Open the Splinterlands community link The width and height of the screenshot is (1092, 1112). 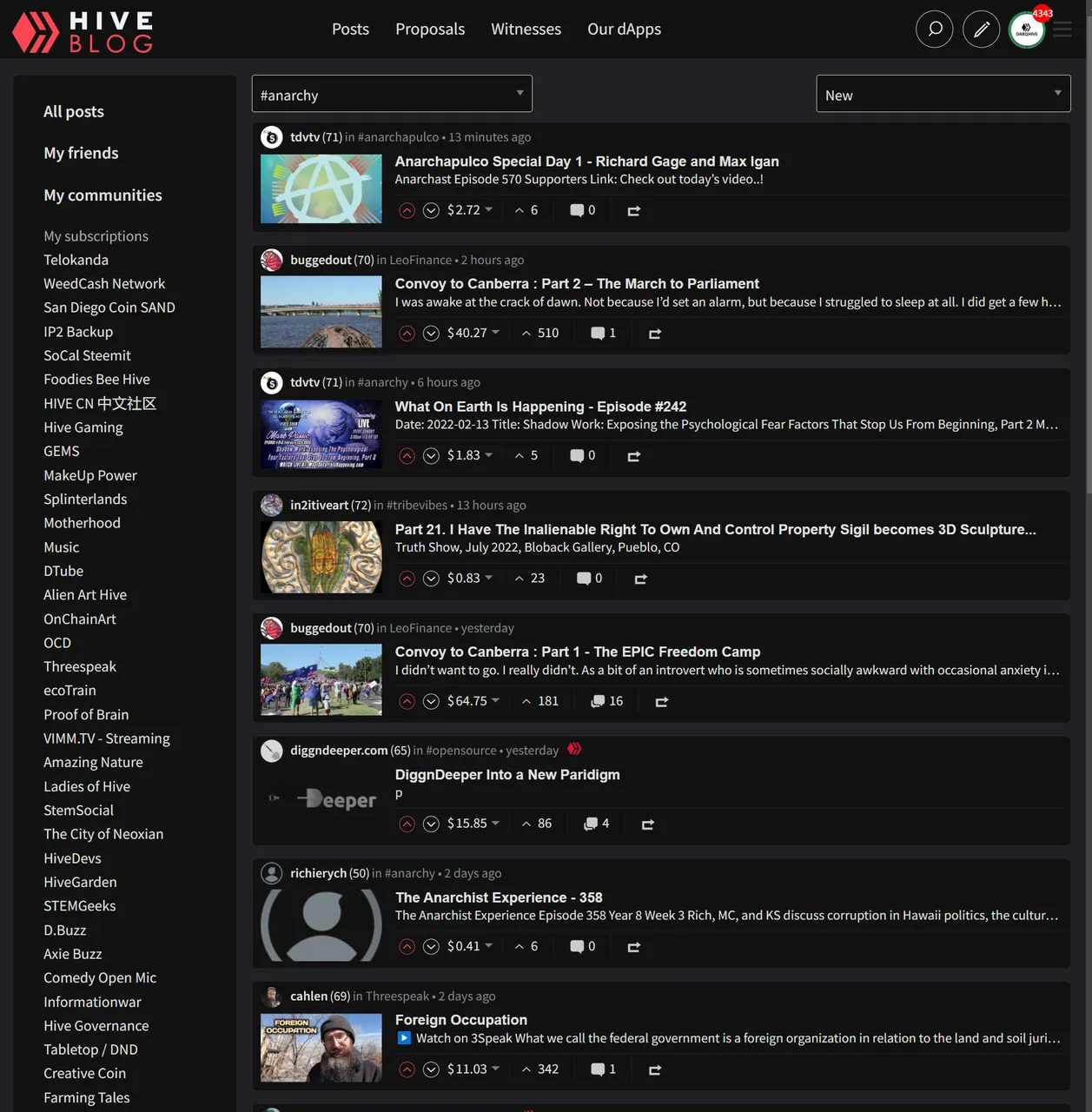pyautogui.click(x=85, y=500)
